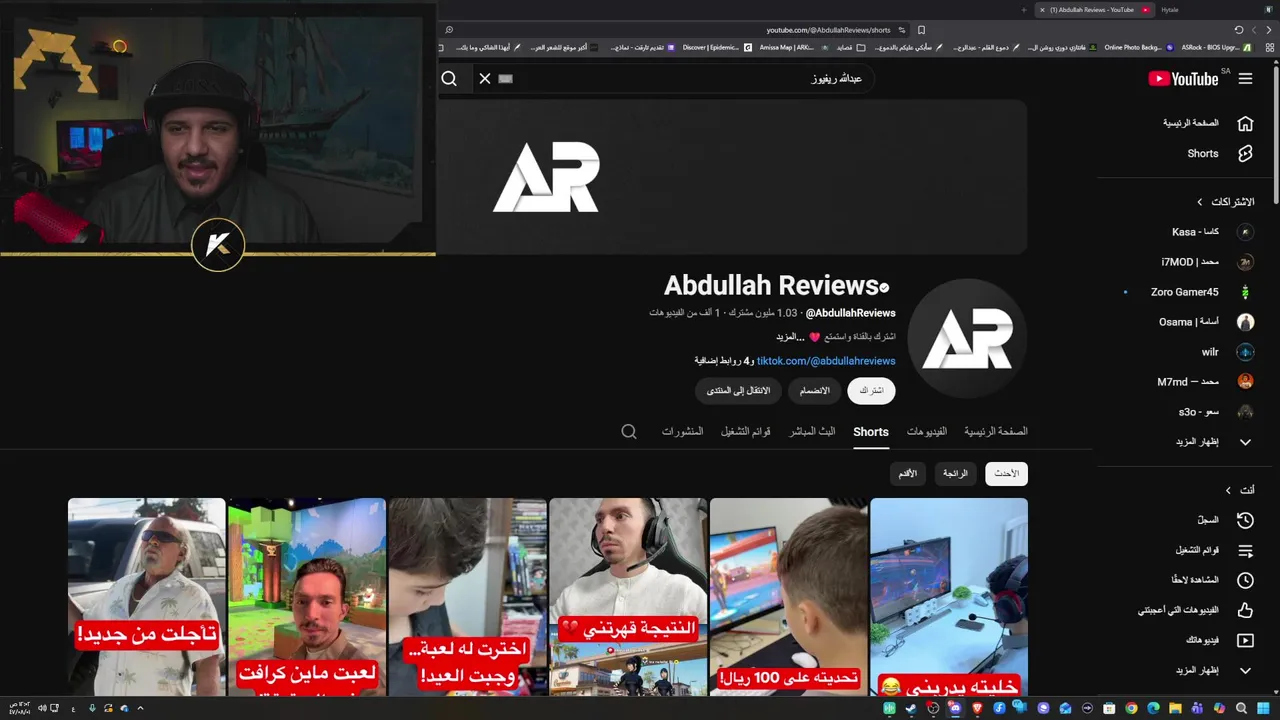Open the Kasa subscription channel
The height and width of the screenshot is (720, 1280).
pos(1212,232)
